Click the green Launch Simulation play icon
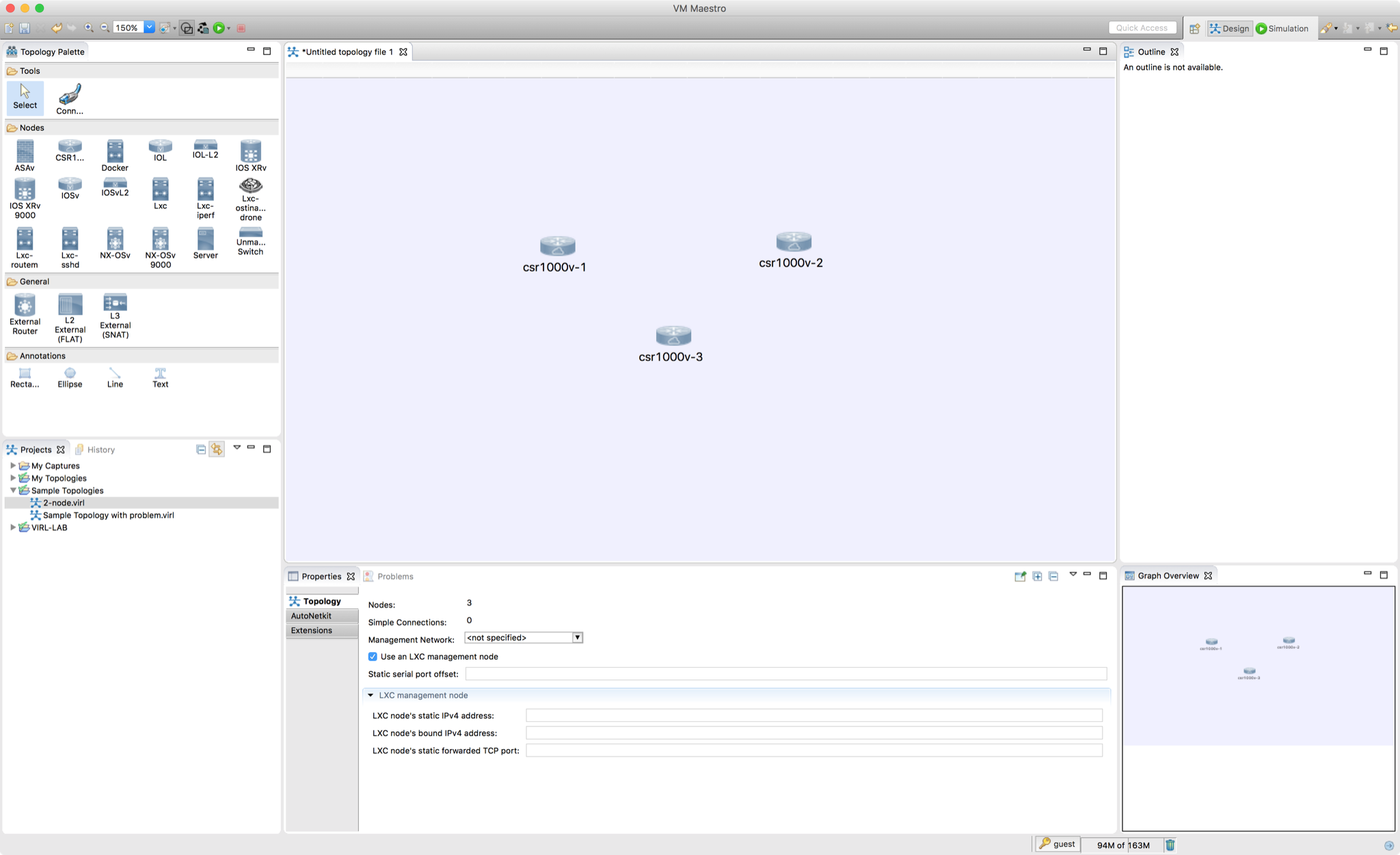Image resolution: width=1400 pixels, height=855 pixels. [x=219, y=28]
